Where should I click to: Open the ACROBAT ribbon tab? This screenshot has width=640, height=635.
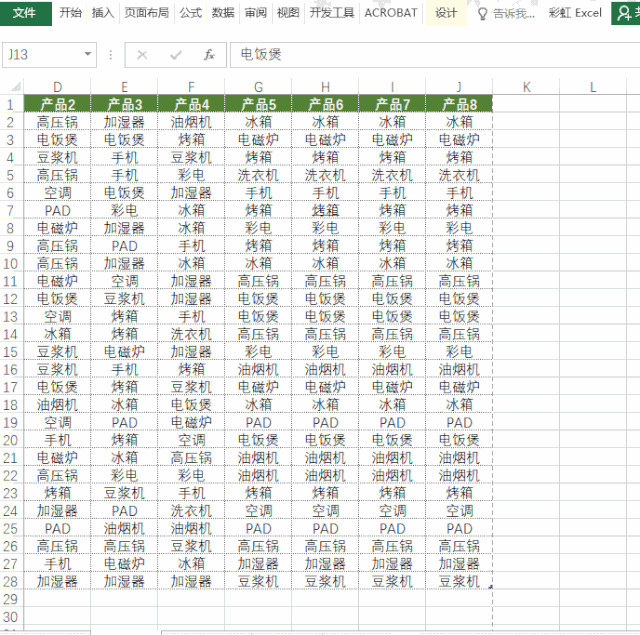[391, 13]
